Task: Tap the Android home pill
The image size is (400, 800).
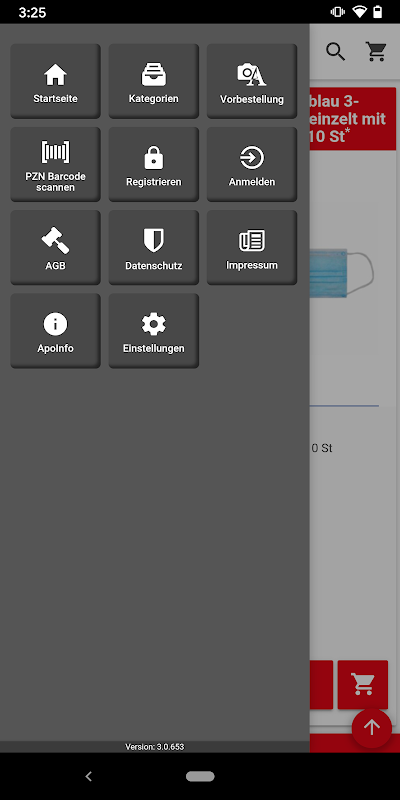Action: pos(200,776)
